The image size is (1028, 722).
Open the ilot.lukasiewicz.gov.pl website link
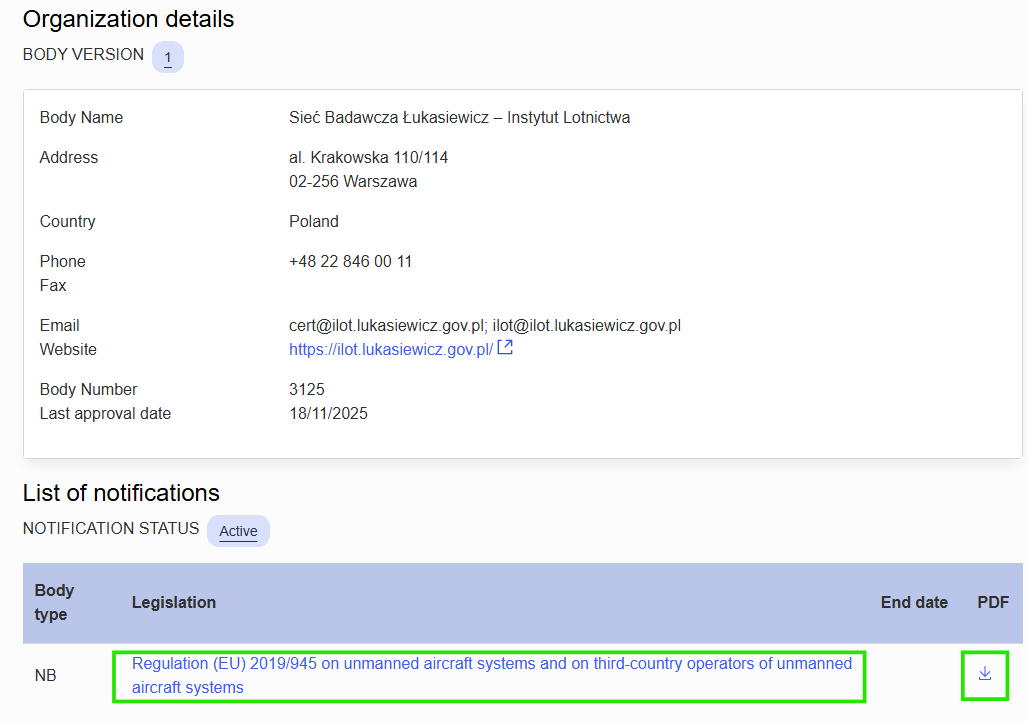click(x=390, y=350)
